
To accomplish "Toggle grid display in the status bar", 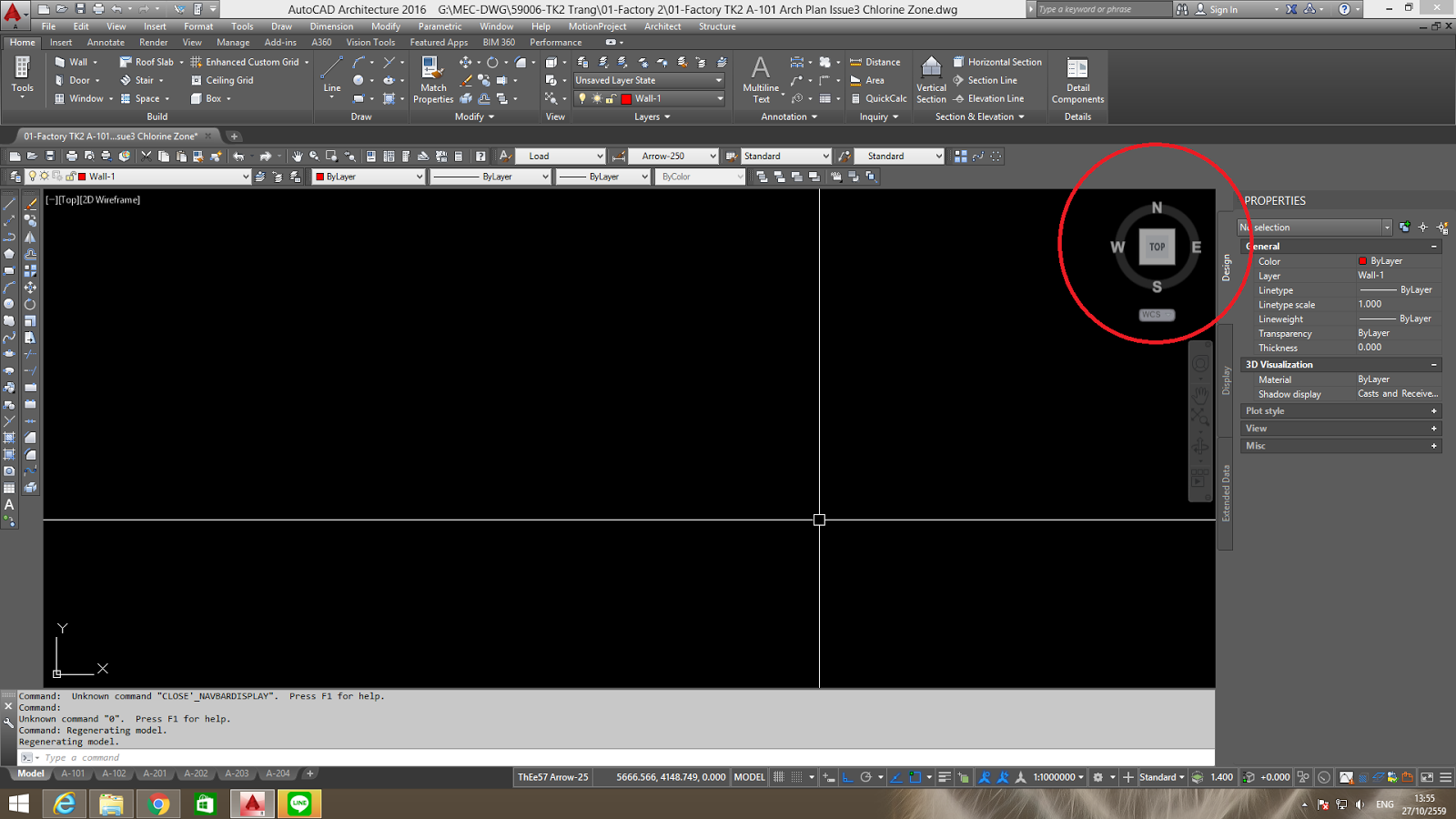I will point(779,776).
